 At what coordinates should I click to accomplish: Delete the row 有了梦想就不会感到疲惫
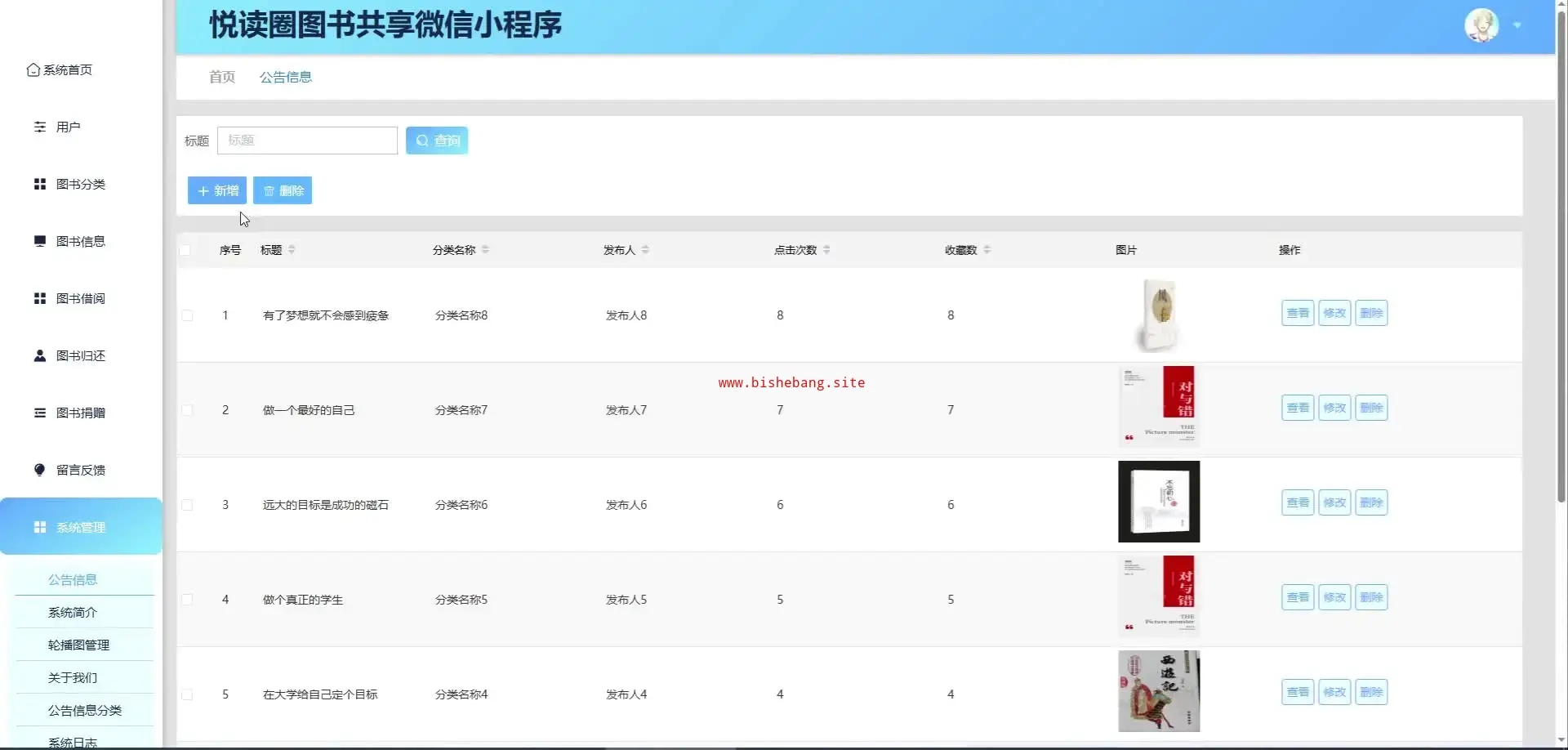tap(1371, 313)
